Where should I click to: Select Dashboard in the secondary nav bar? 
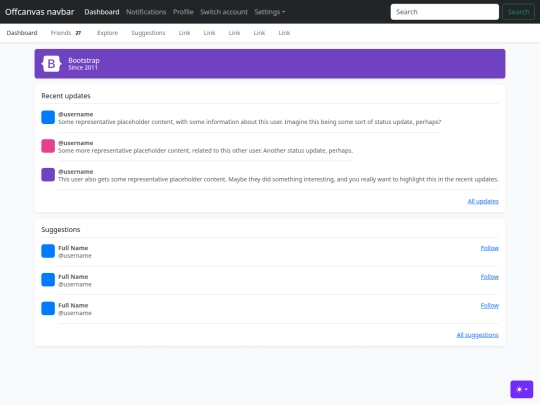[22, 33]
